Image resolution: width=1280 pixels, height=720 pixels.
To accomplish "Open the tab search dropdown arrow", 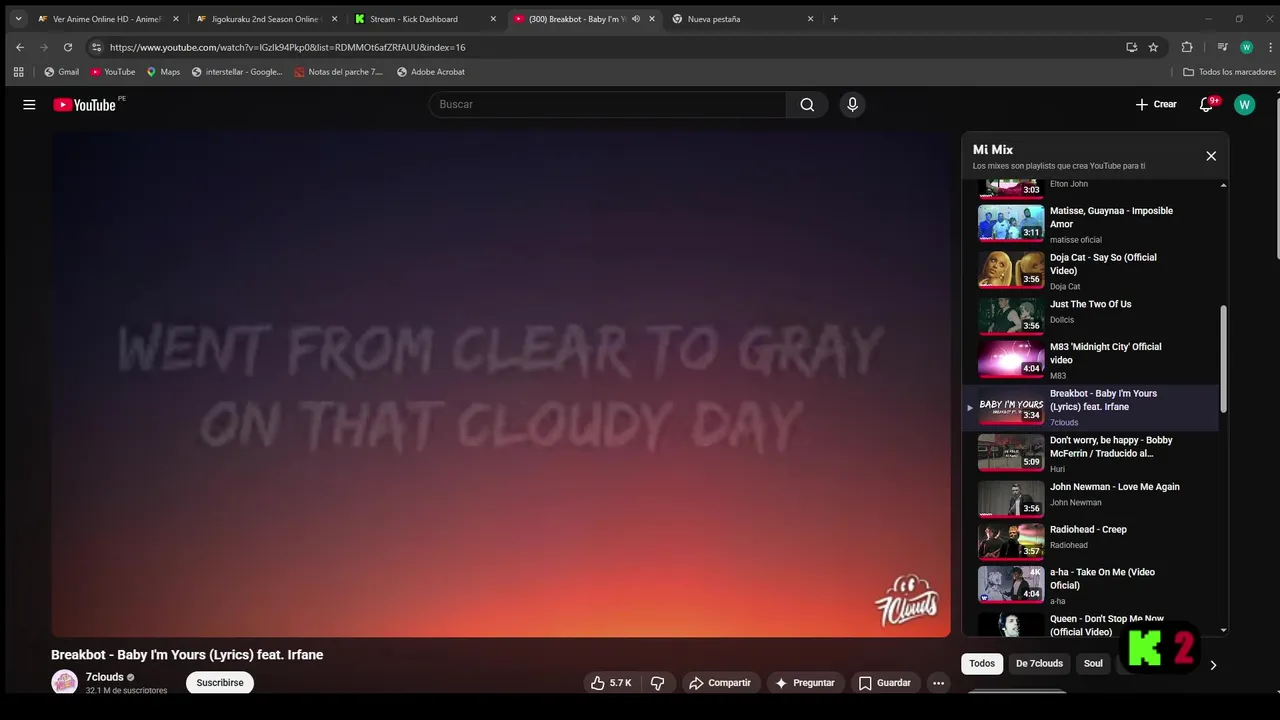I will 18,19.
